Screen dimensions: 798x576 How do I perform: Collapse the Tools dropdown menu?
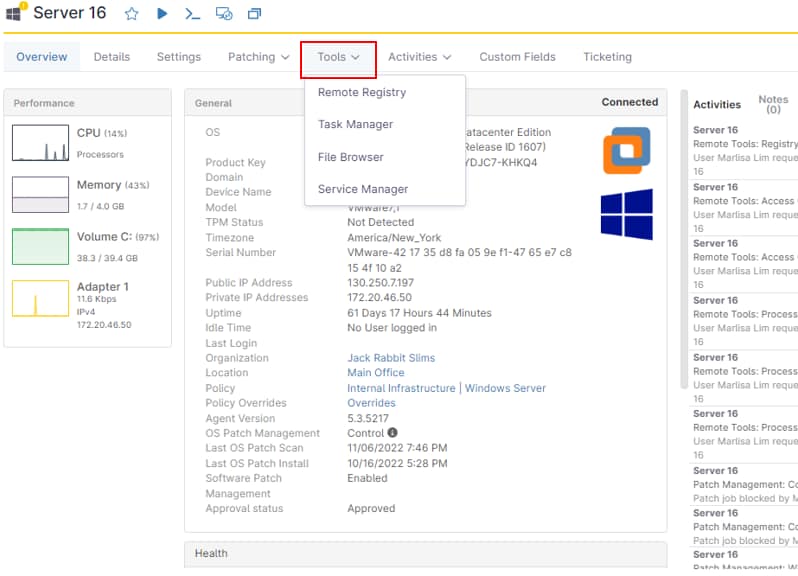coord(338,58)
